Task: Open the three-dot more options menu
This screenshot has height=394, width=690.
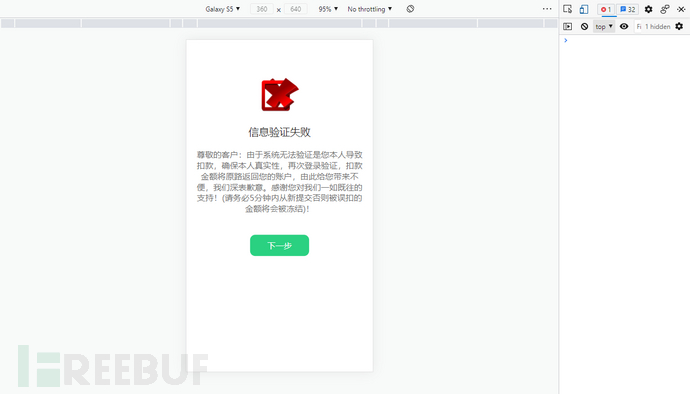Action: 547,9
